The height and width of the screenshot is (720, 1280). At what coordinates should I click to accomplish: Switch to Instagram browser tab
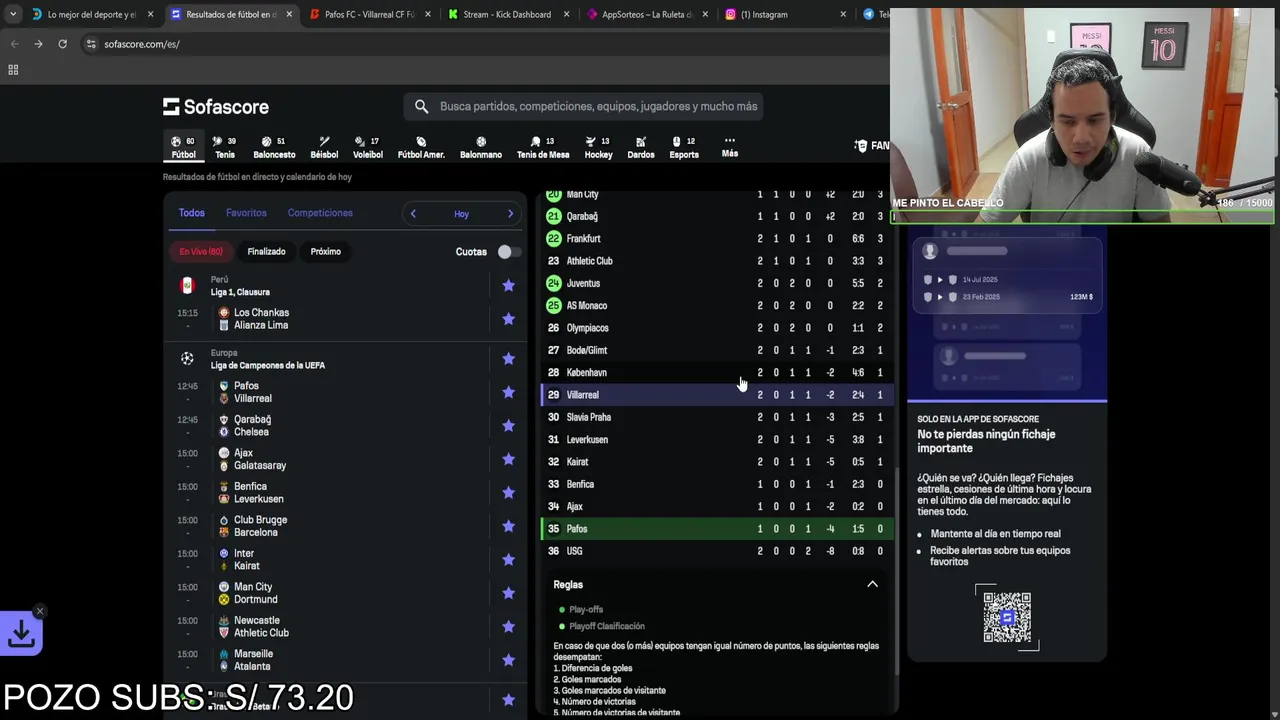784,14
